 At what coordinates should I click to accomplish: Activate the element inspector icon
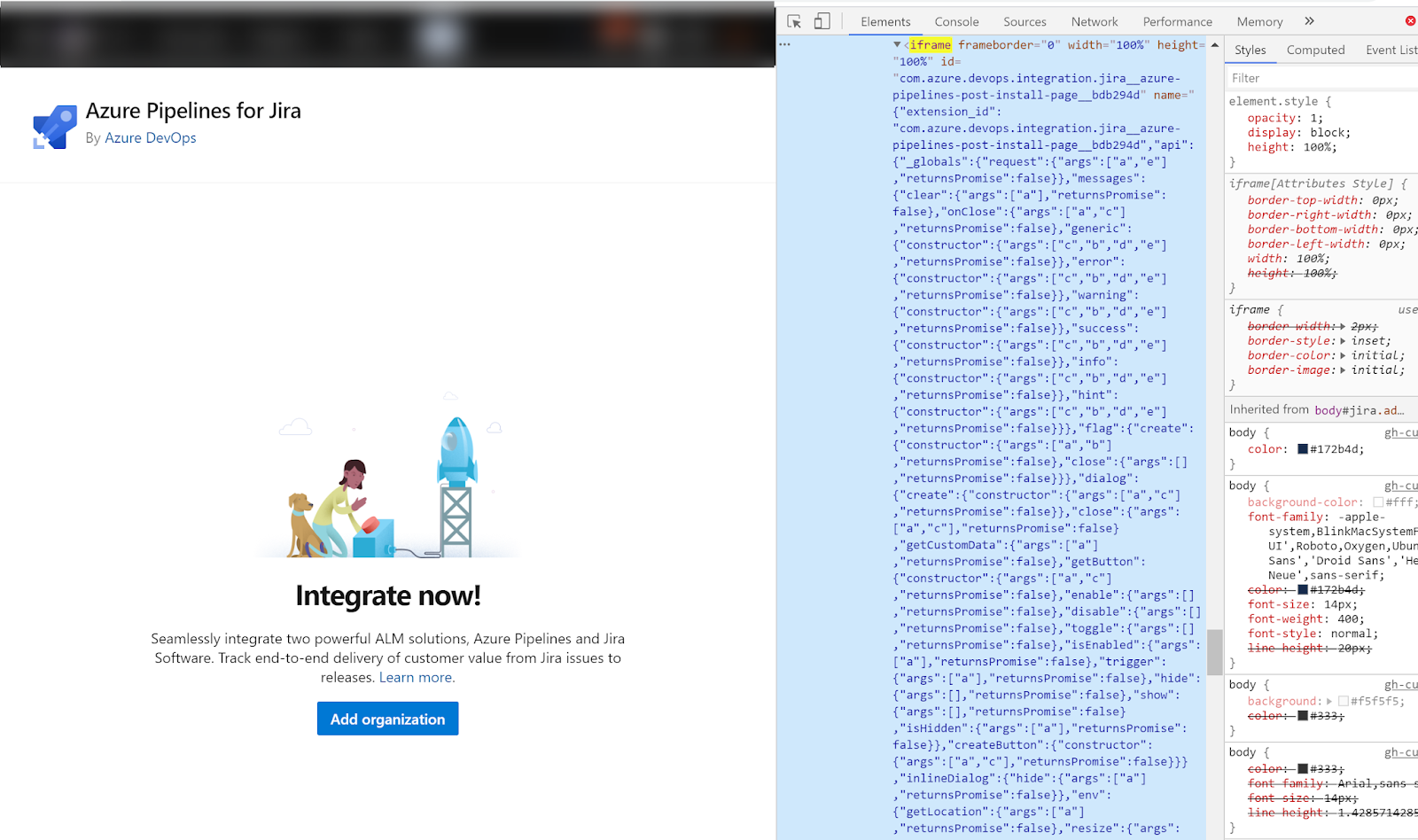(794, 20)
